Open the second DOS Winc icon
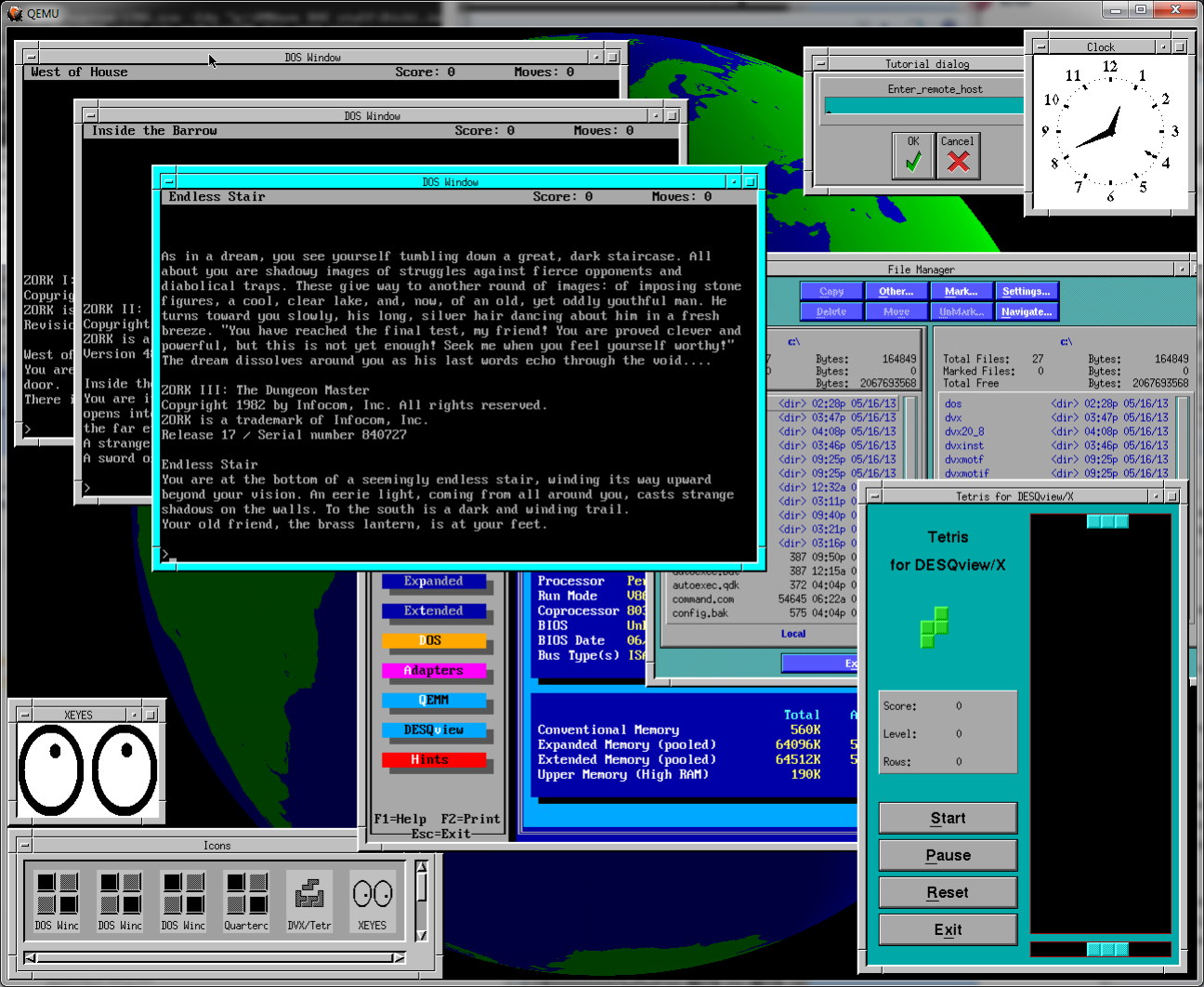The image size is (1204, 987). 120,897
